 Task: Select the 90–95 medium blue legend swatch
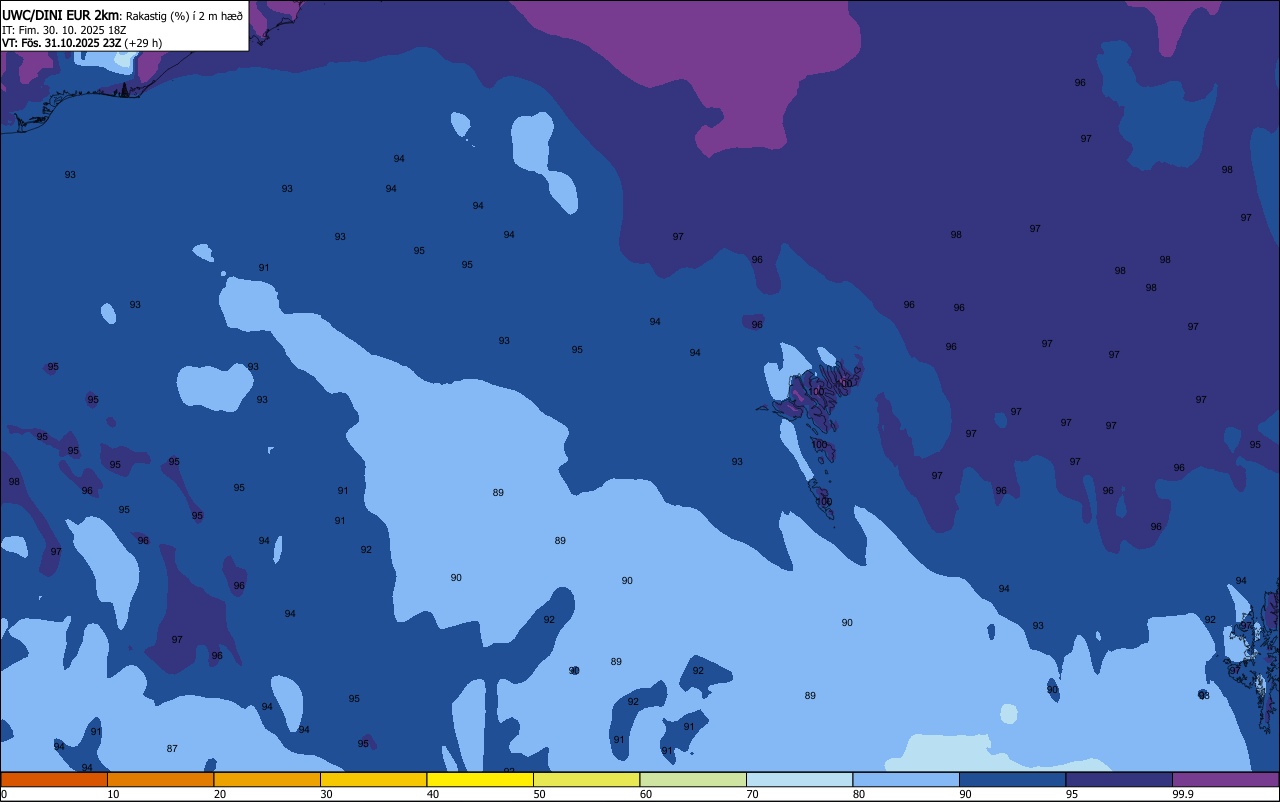(x=1012, y=779)
